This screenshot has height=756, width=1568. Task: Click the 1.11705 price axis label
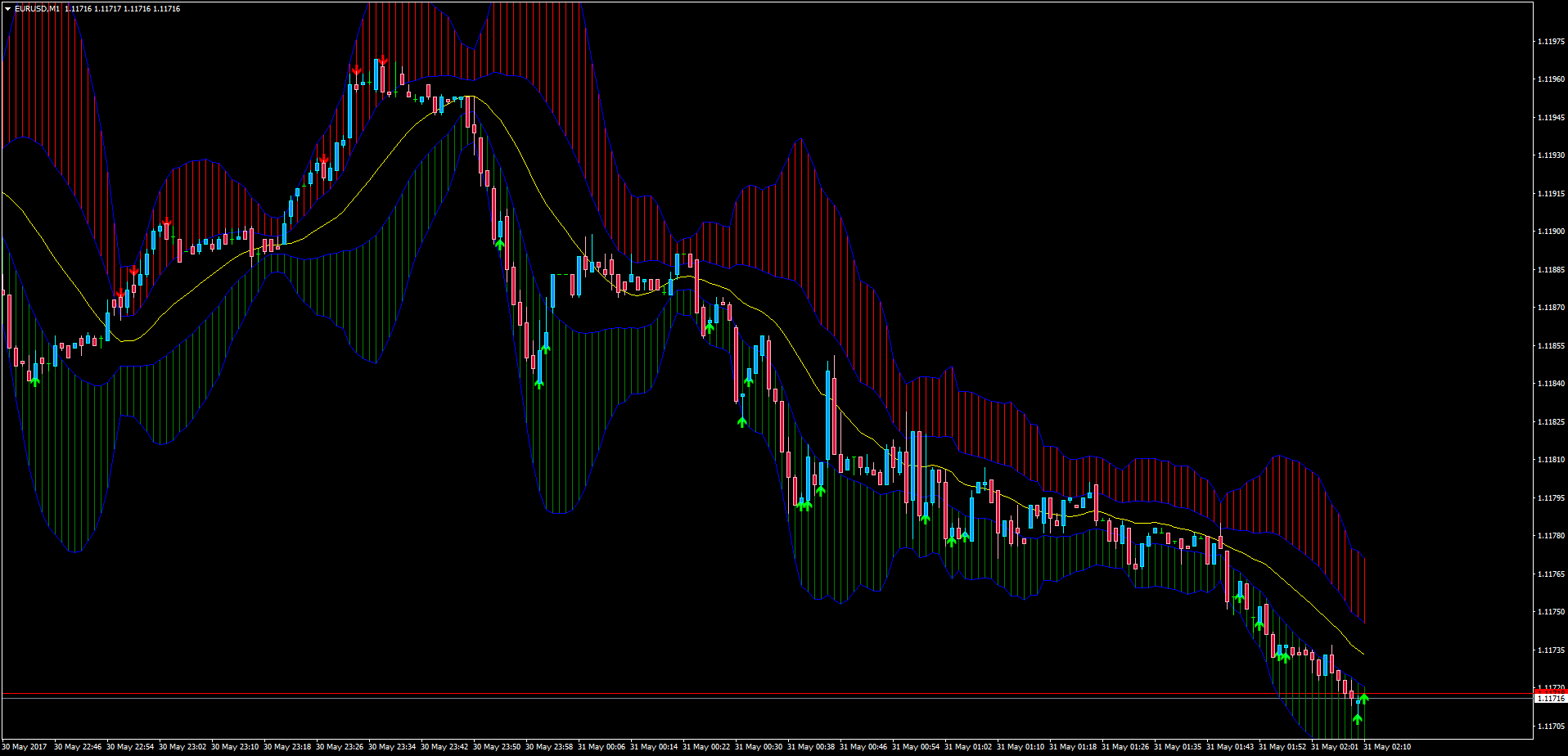tap(1552, 726)
